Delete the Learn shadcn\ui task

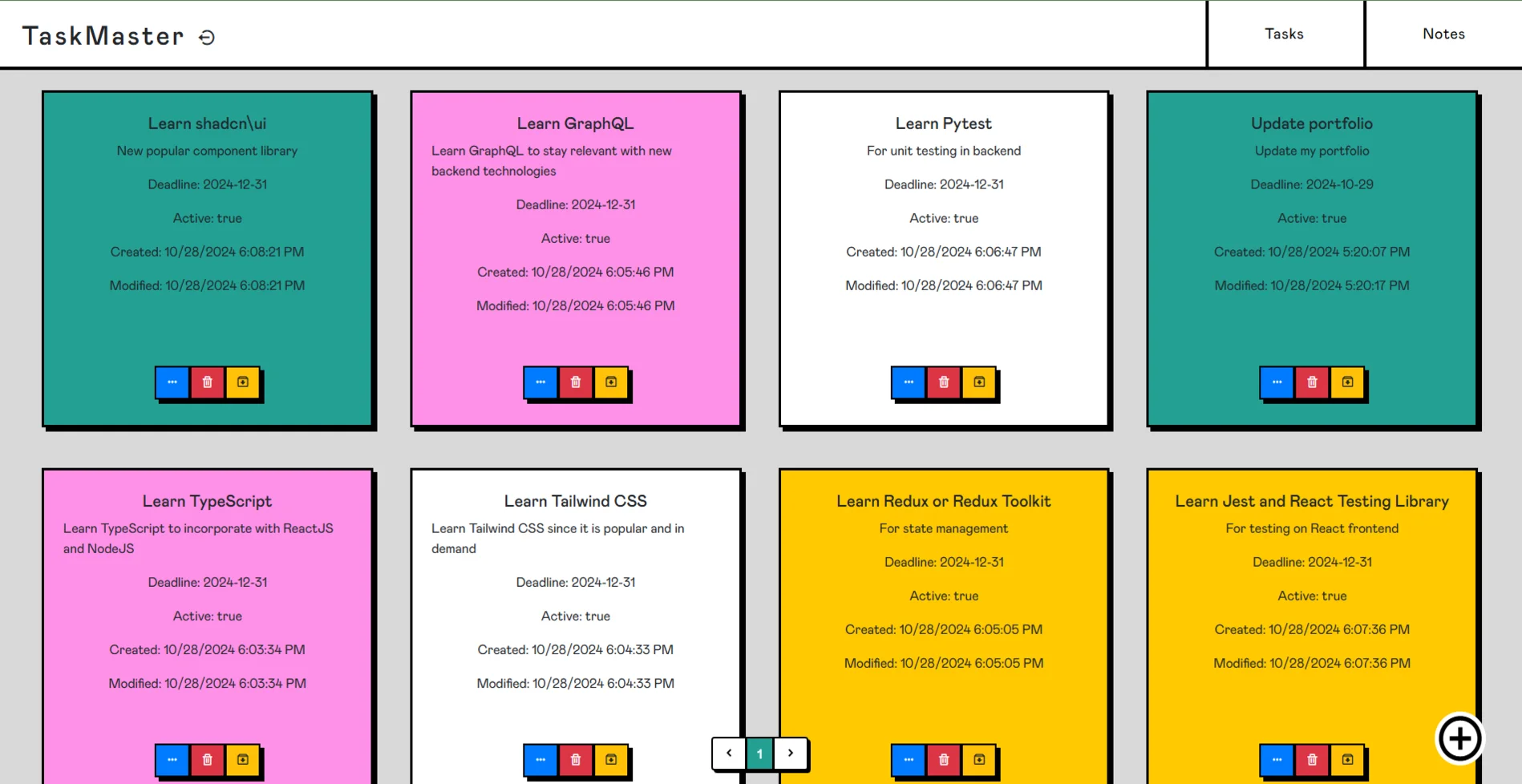[208, 382]
